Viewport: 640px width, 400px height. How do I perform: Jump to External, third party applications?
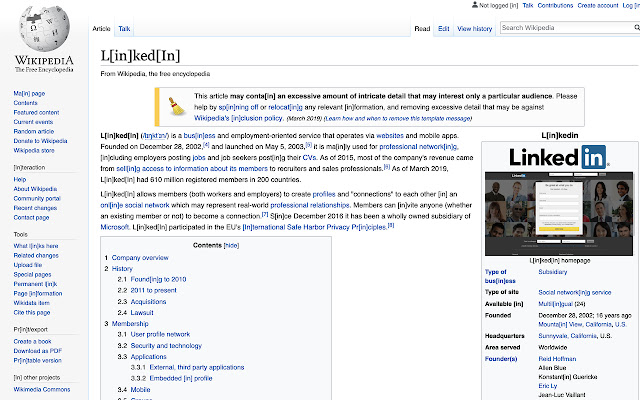point(197,367)
